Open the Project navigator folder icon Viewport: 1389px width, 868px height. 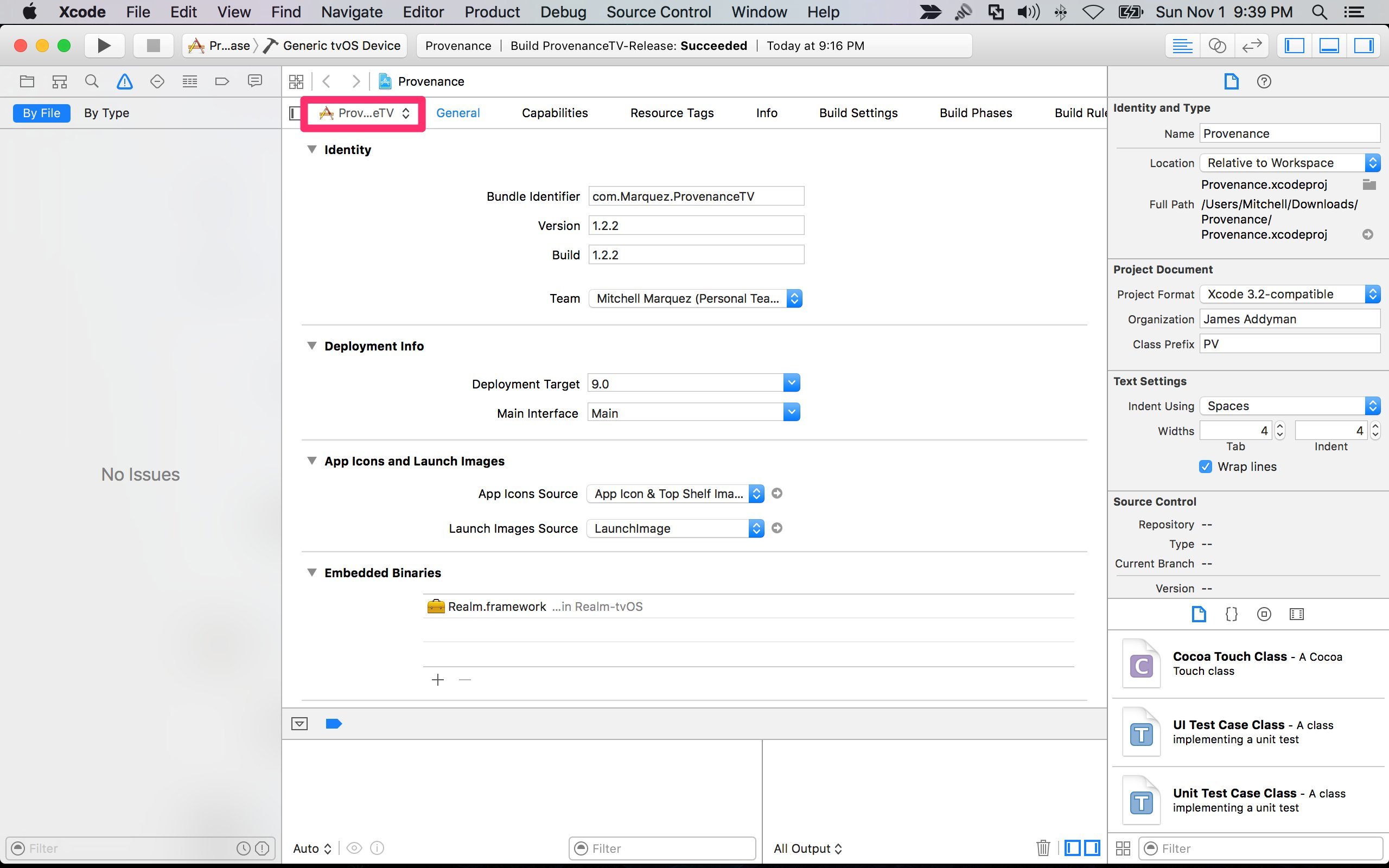(27, 81)
